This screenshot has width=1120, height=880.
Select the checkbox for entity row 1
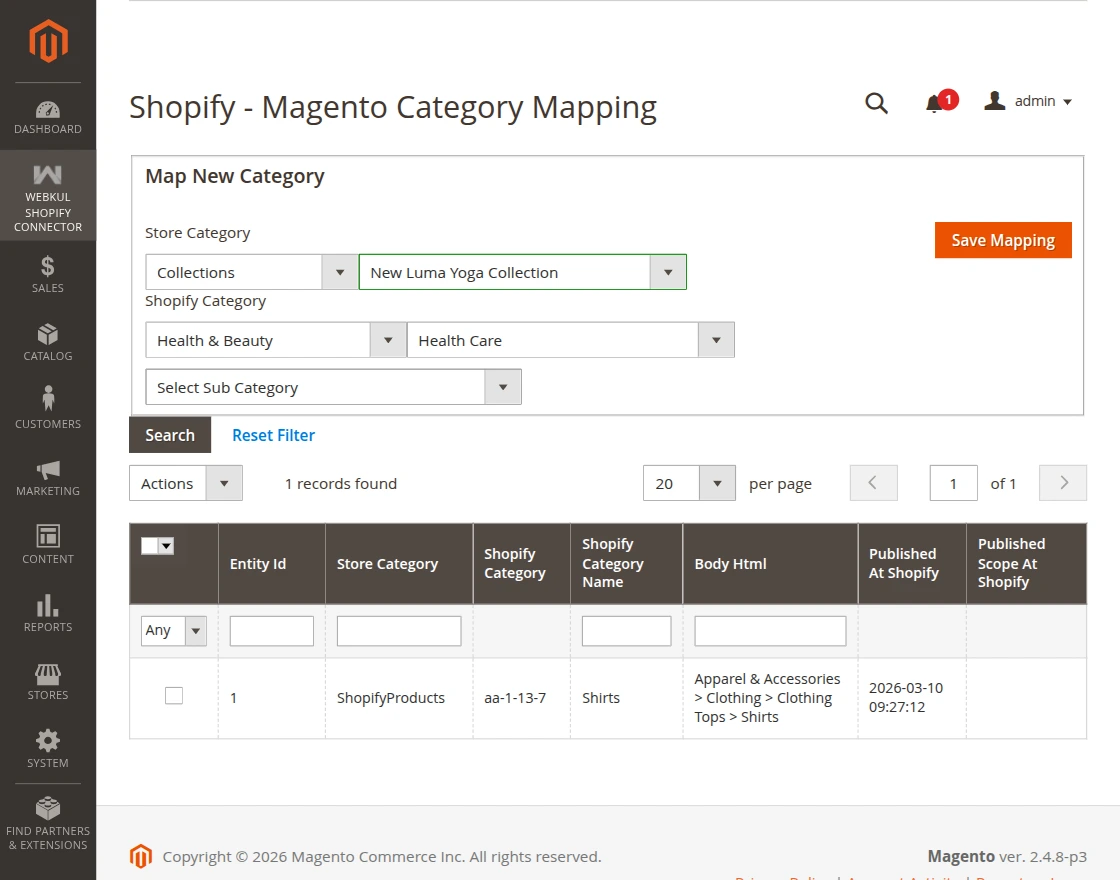[174, 694]
